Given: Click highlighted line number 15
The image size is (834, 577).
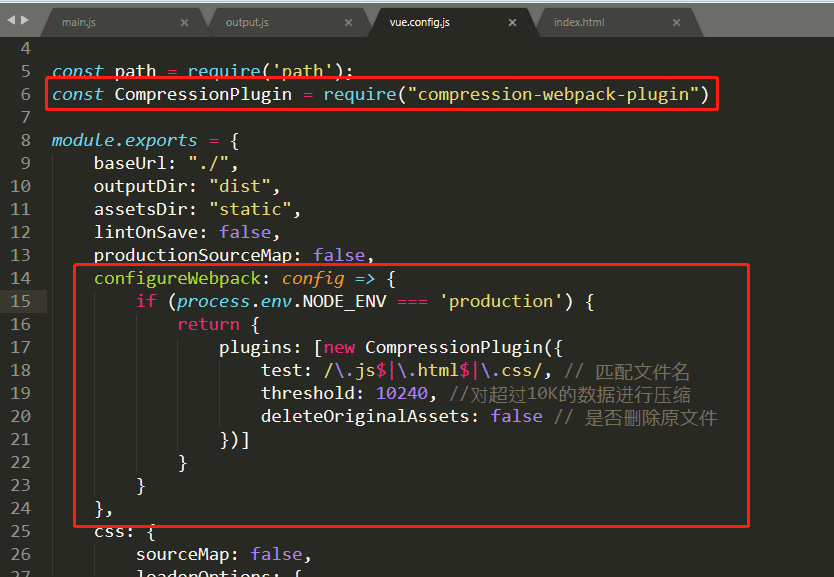Looking at the screenshot, I should pos(20,302).
